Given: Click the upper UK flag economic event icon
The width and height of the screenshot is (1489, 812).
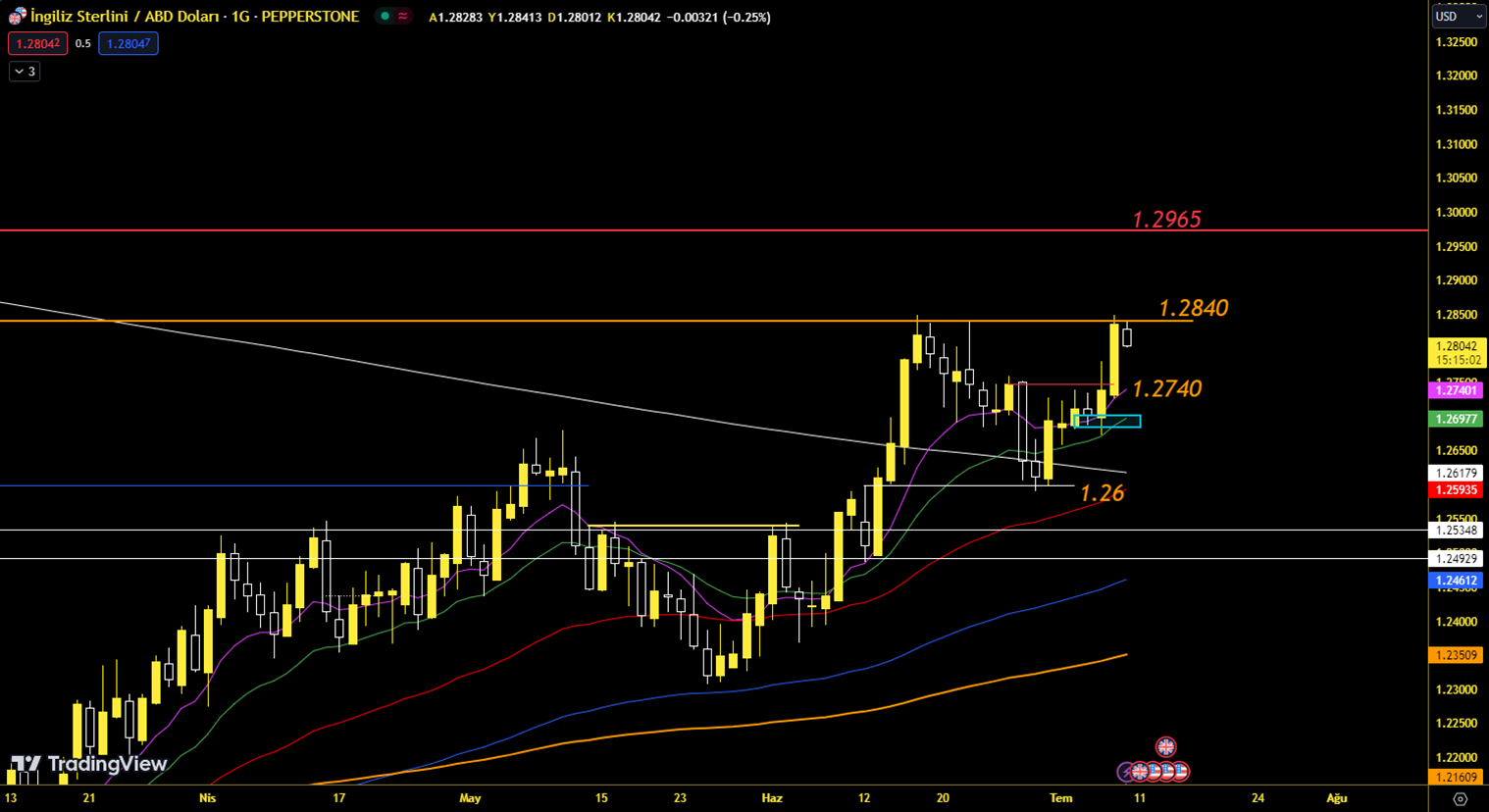Looking at the screenshot, I should [x=1165, y=747].
